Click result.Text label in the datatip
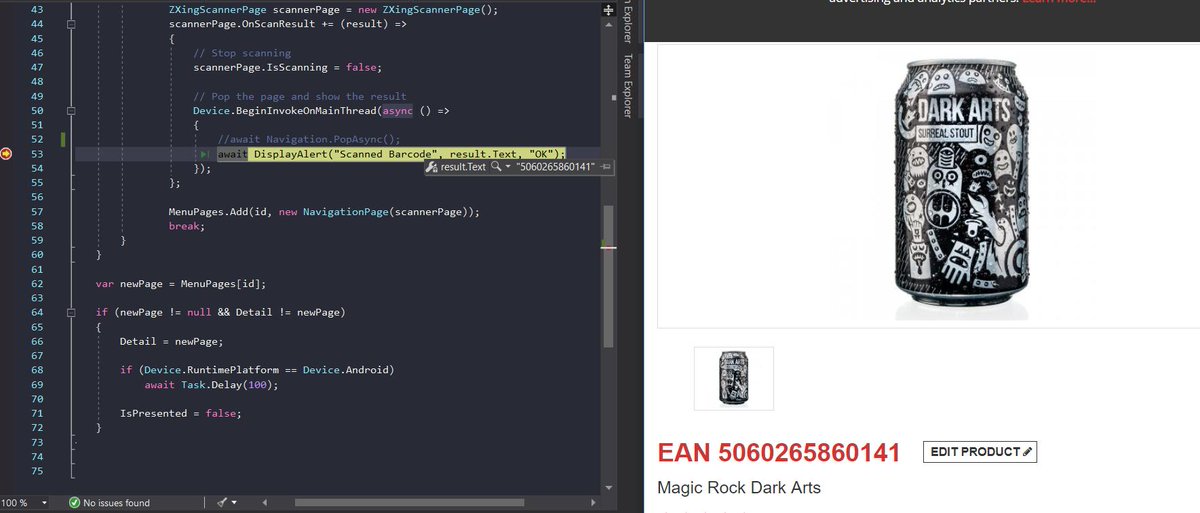This screenshot has width=1200, height=513. click(x=463, y=167)
